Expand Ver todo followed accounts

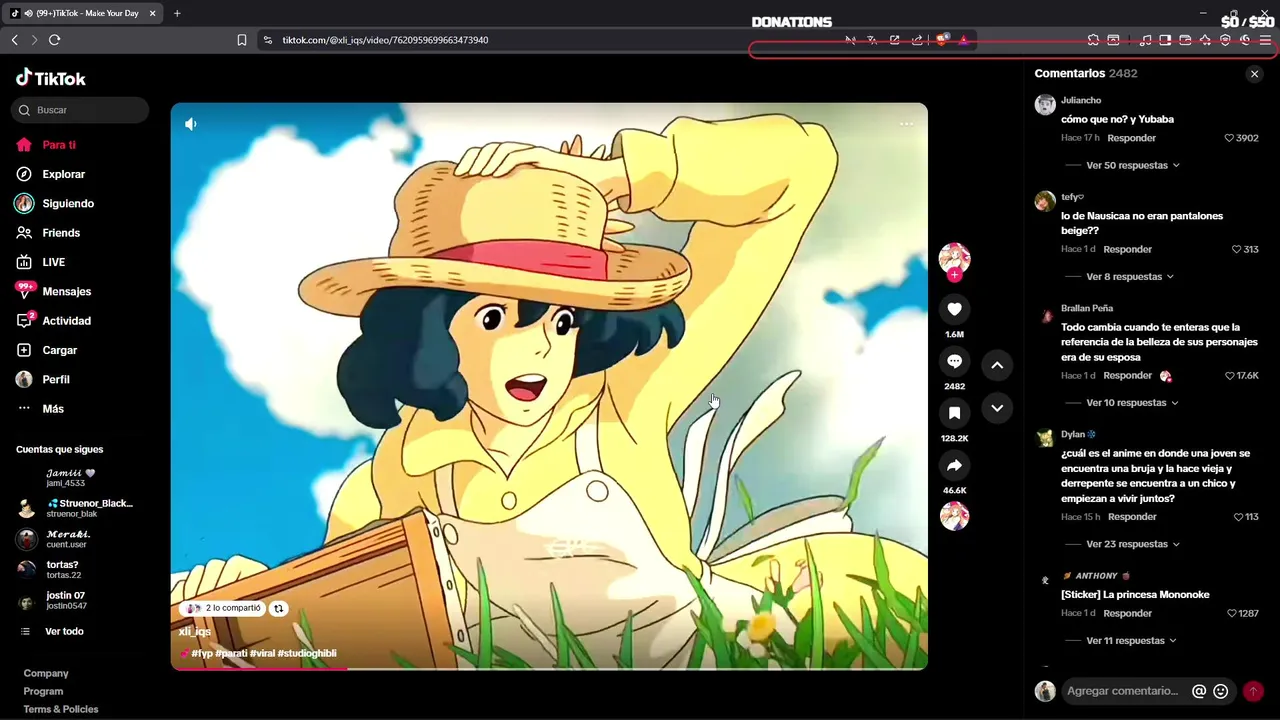[x=54, y=632]
